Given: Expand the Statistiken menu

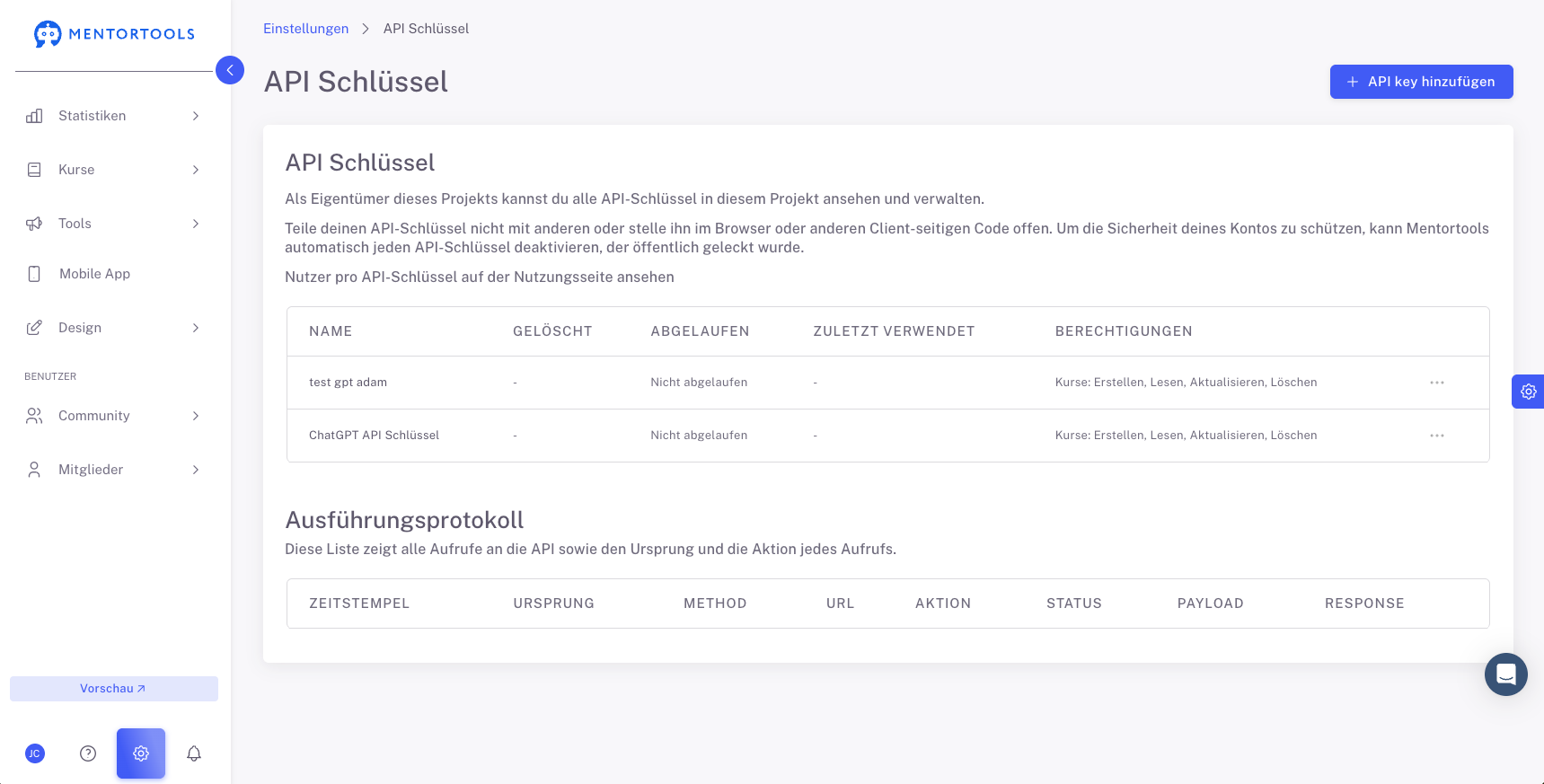Looking at the screenshot, I should (113, 116).
